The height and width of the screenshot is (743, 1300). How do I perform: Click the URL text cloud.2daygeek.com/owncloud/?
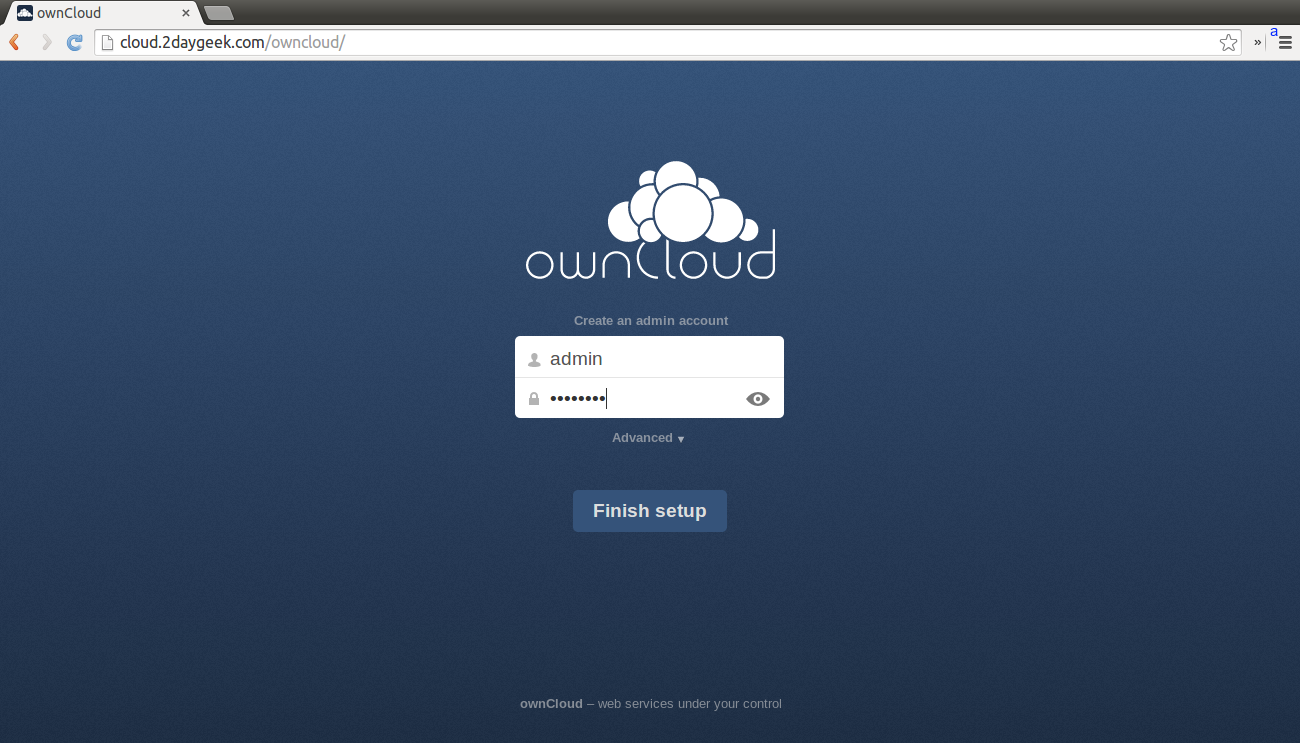tap(232, 42)
